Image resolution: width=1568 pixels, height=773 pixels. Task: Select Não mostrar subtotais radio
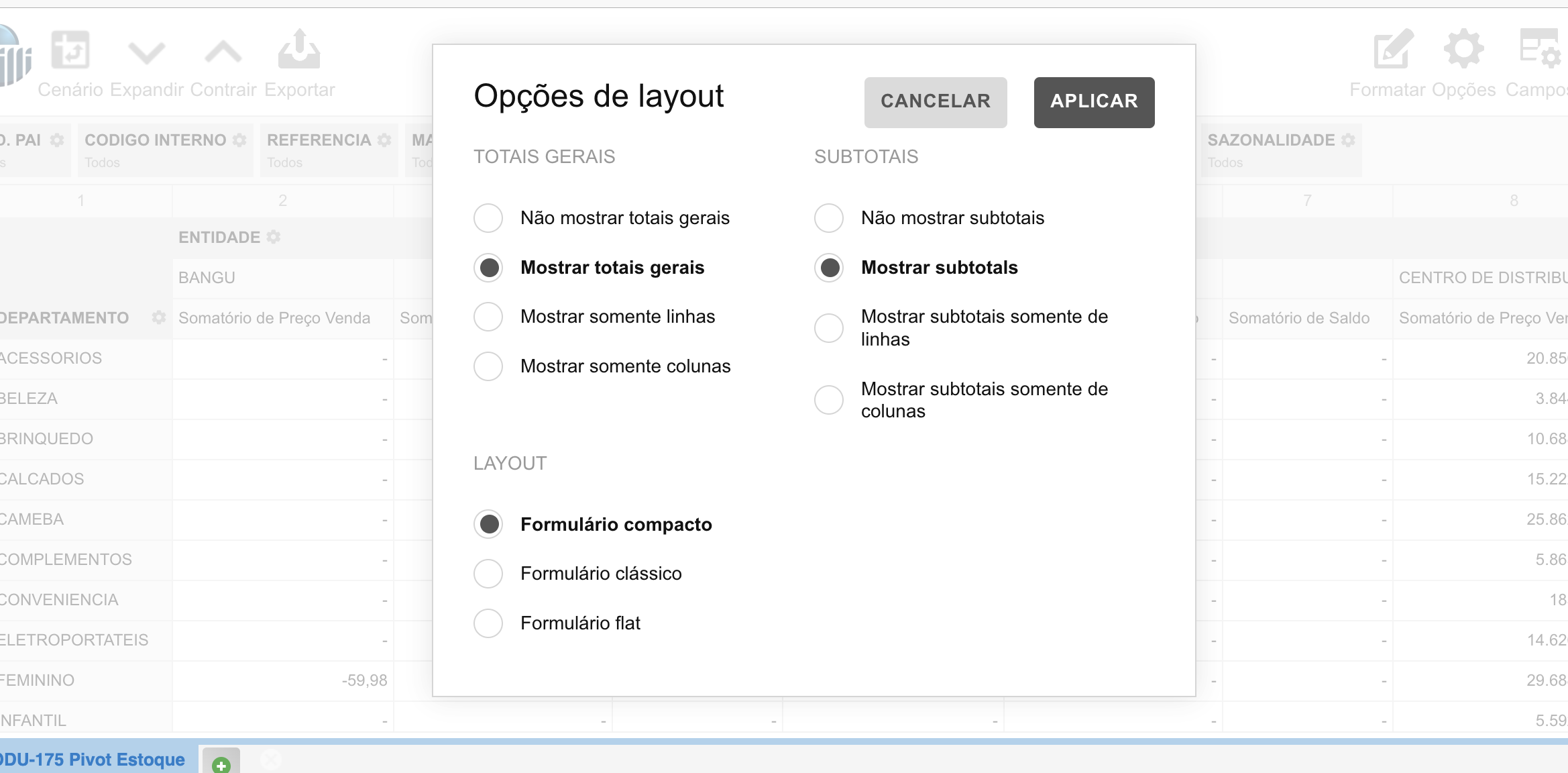tap(829, 218)
